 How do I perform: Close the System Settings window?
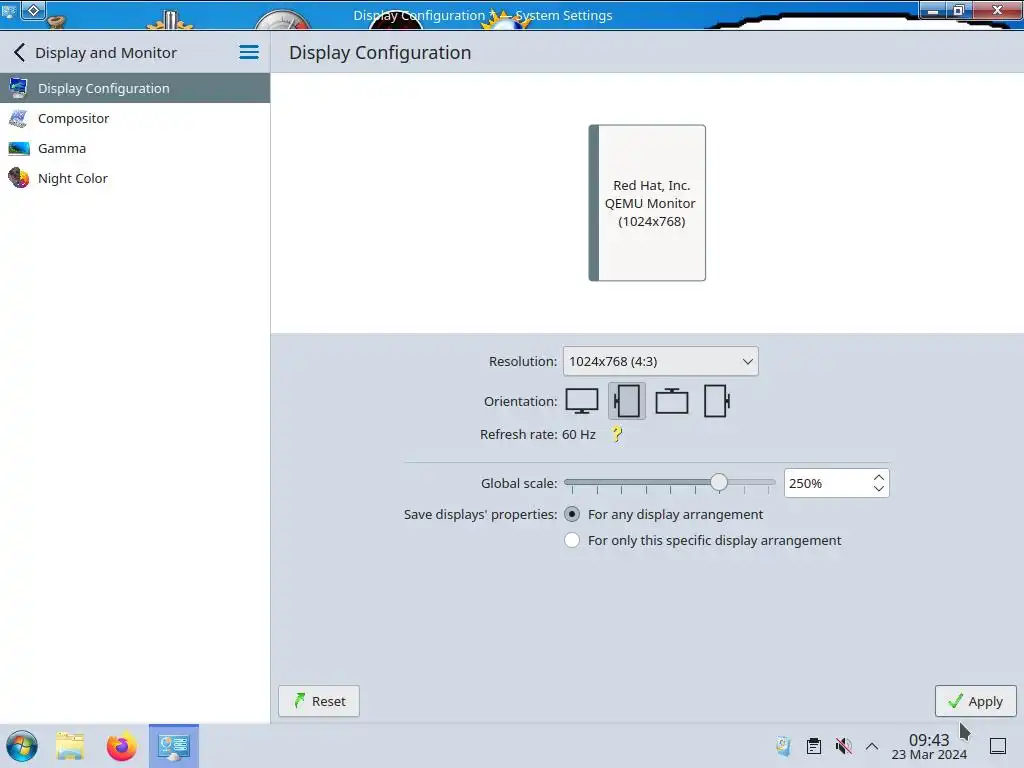[x=997, y=10]
